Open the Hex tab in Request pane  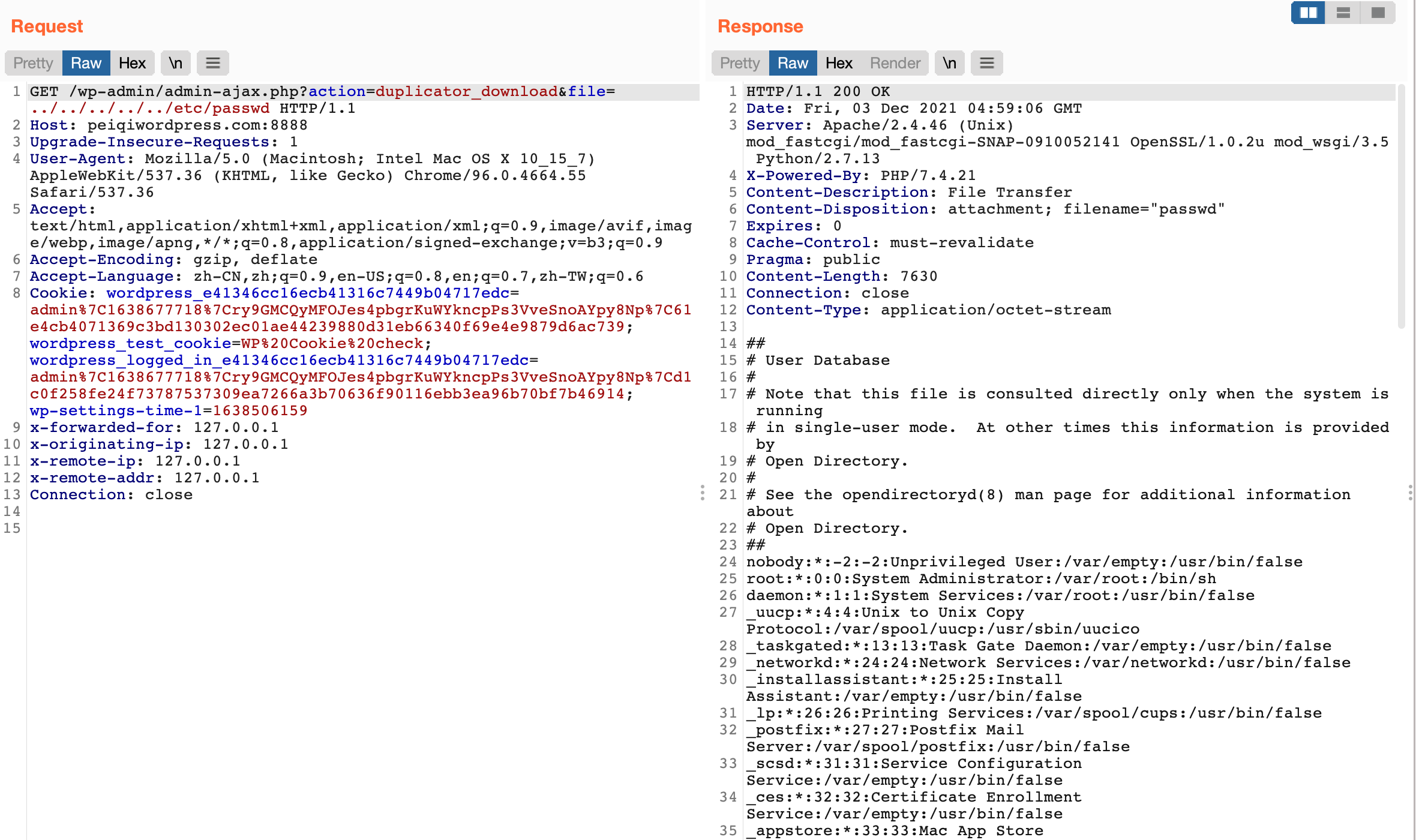[x=132, y=63]
